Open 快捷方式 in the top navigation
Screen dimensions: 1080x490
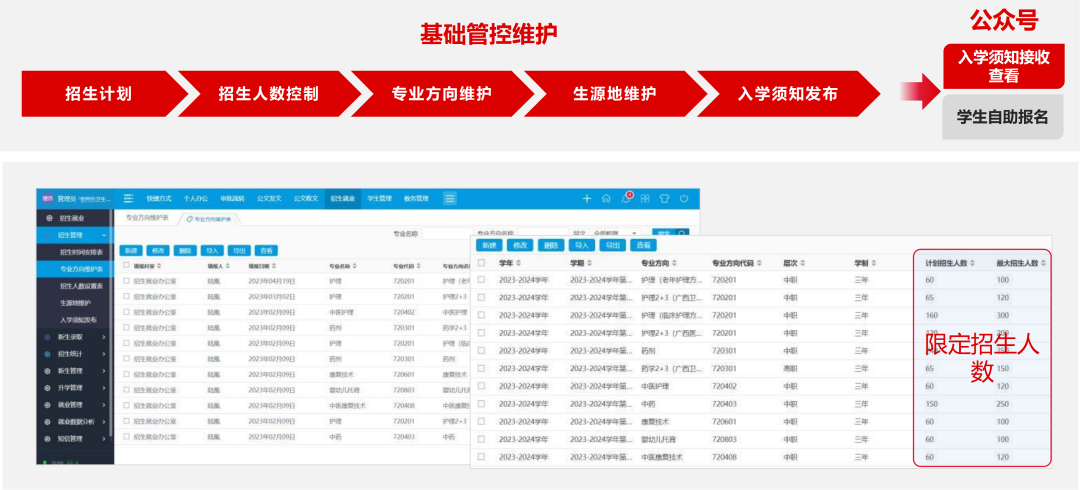[x=158, y=198]
